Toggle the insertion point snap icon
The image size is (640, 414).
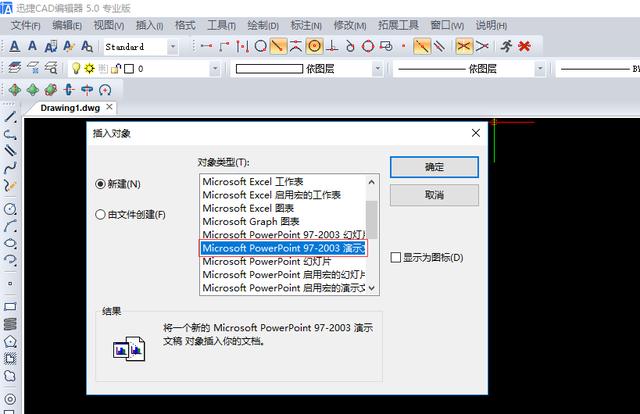coord(386,47)
